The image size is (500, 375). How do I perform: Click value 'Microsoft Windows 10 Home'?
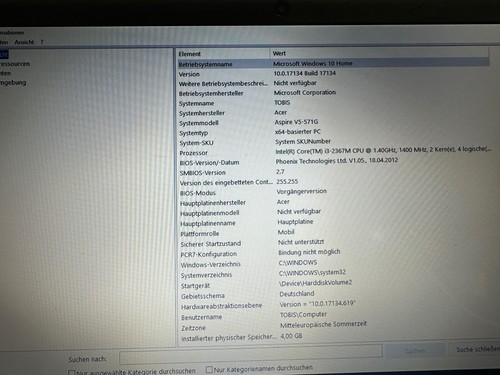[313, 63]
